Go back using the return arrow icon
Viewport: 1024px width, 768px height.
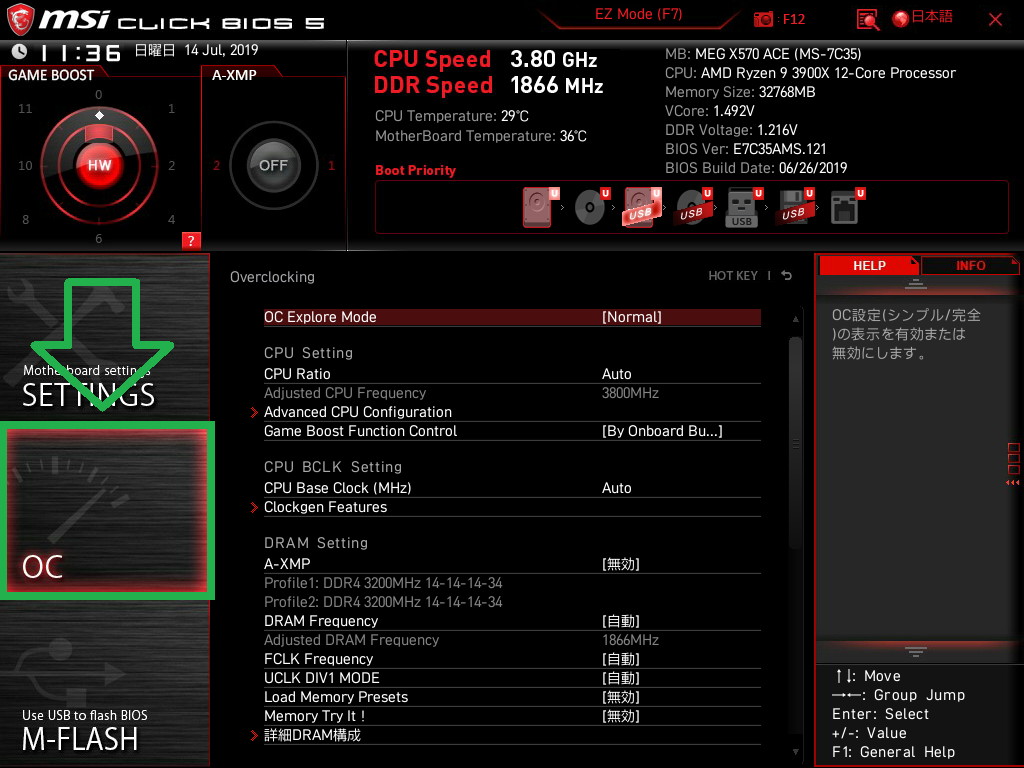click(787, 276)
